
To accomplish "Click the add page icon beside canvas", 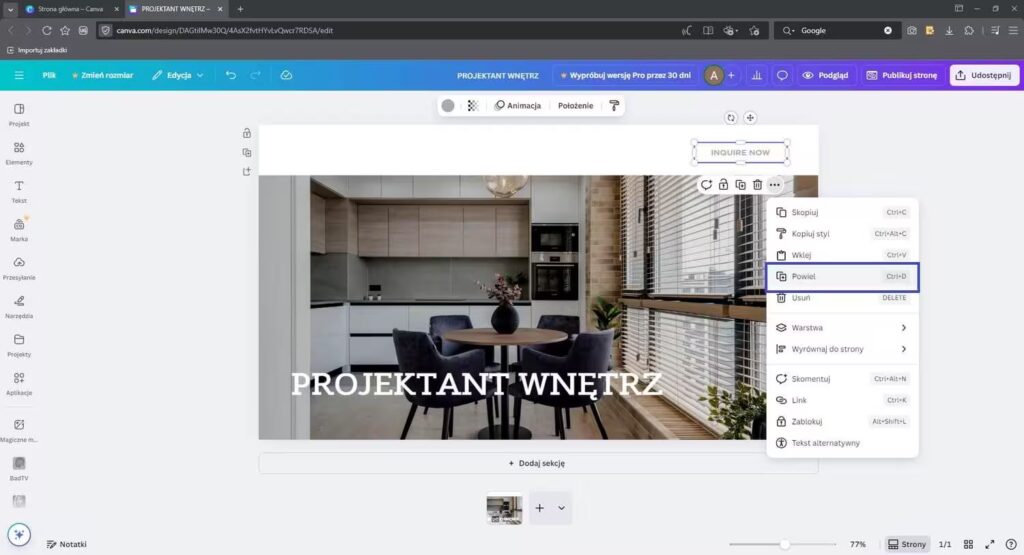I will 246,171.
